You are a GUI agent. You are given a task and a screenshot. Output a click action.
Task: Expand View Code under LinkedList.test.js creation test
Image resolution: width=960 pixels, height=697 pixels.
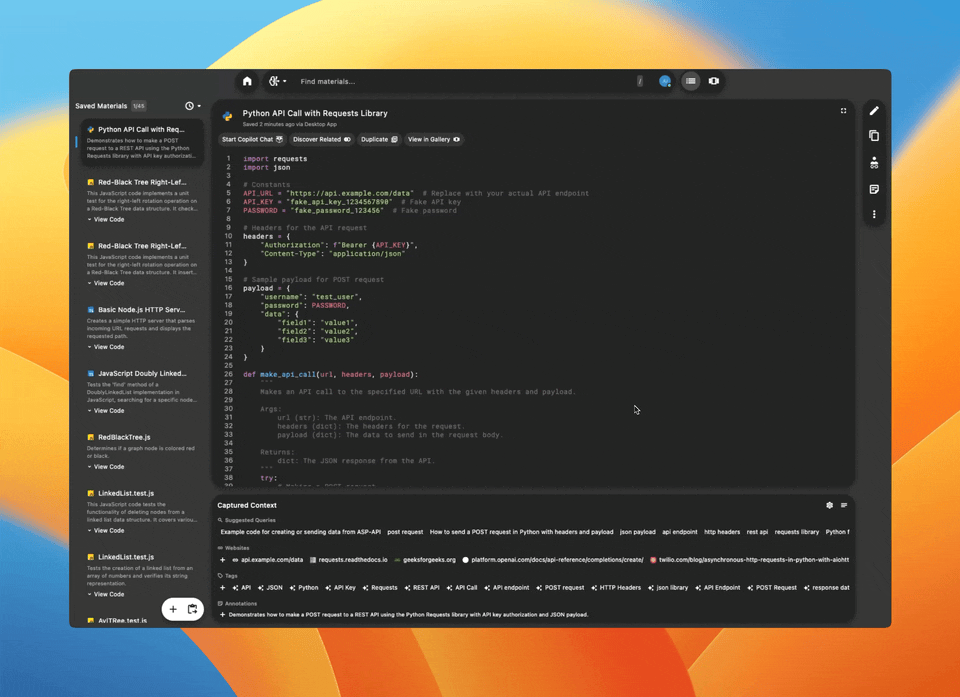(x=105, y=595)
